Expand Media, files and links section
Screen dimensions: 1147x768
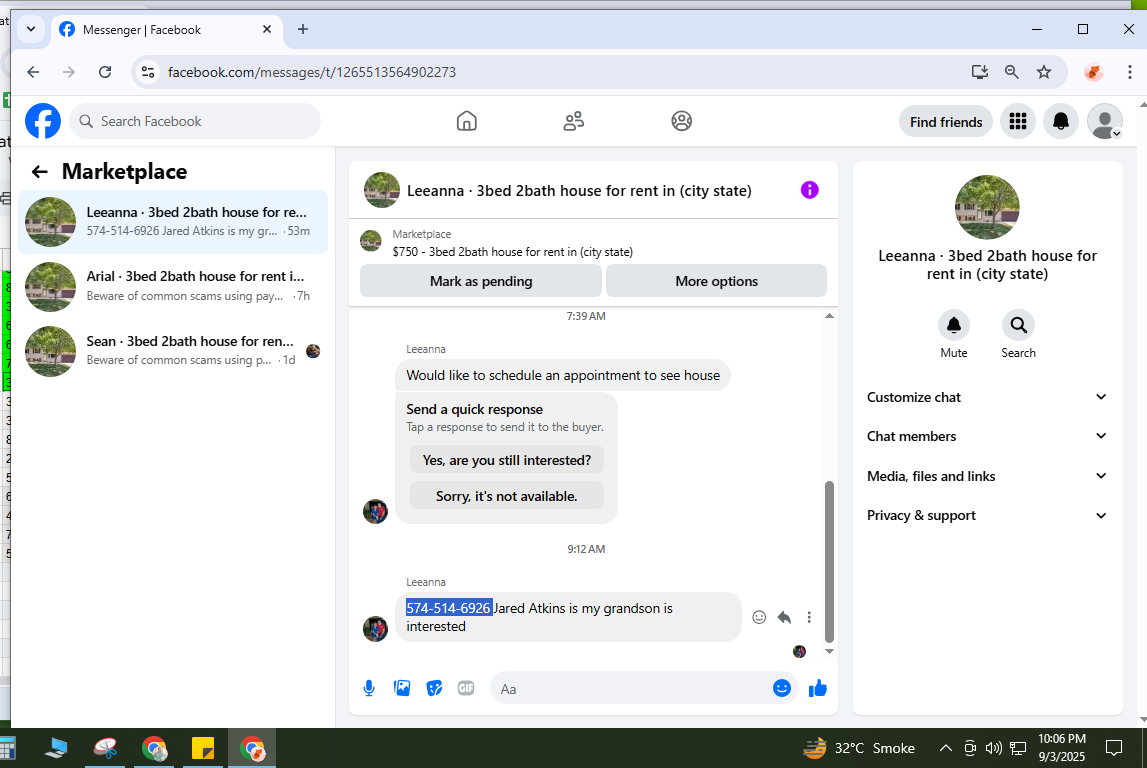[x=987, y=476]
